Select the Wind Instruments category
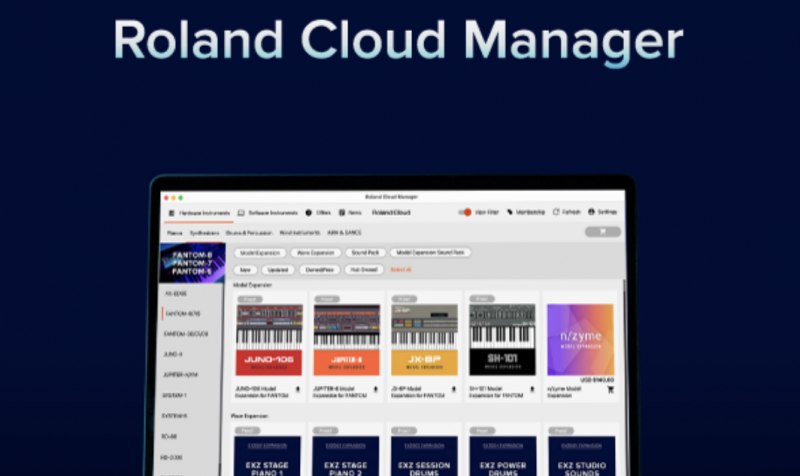800x476 pixels. coord(299,233)
